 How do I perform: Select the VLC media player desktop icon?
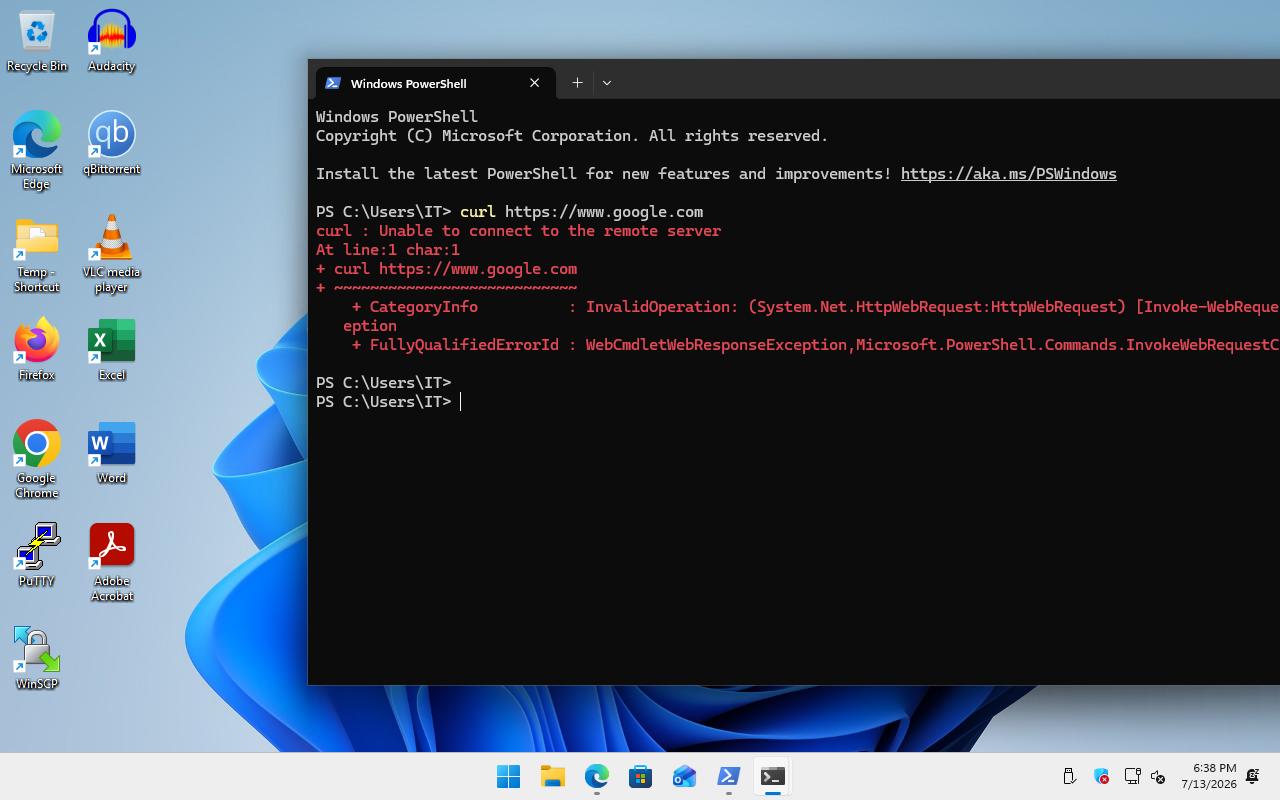click(x=112, y=255)
